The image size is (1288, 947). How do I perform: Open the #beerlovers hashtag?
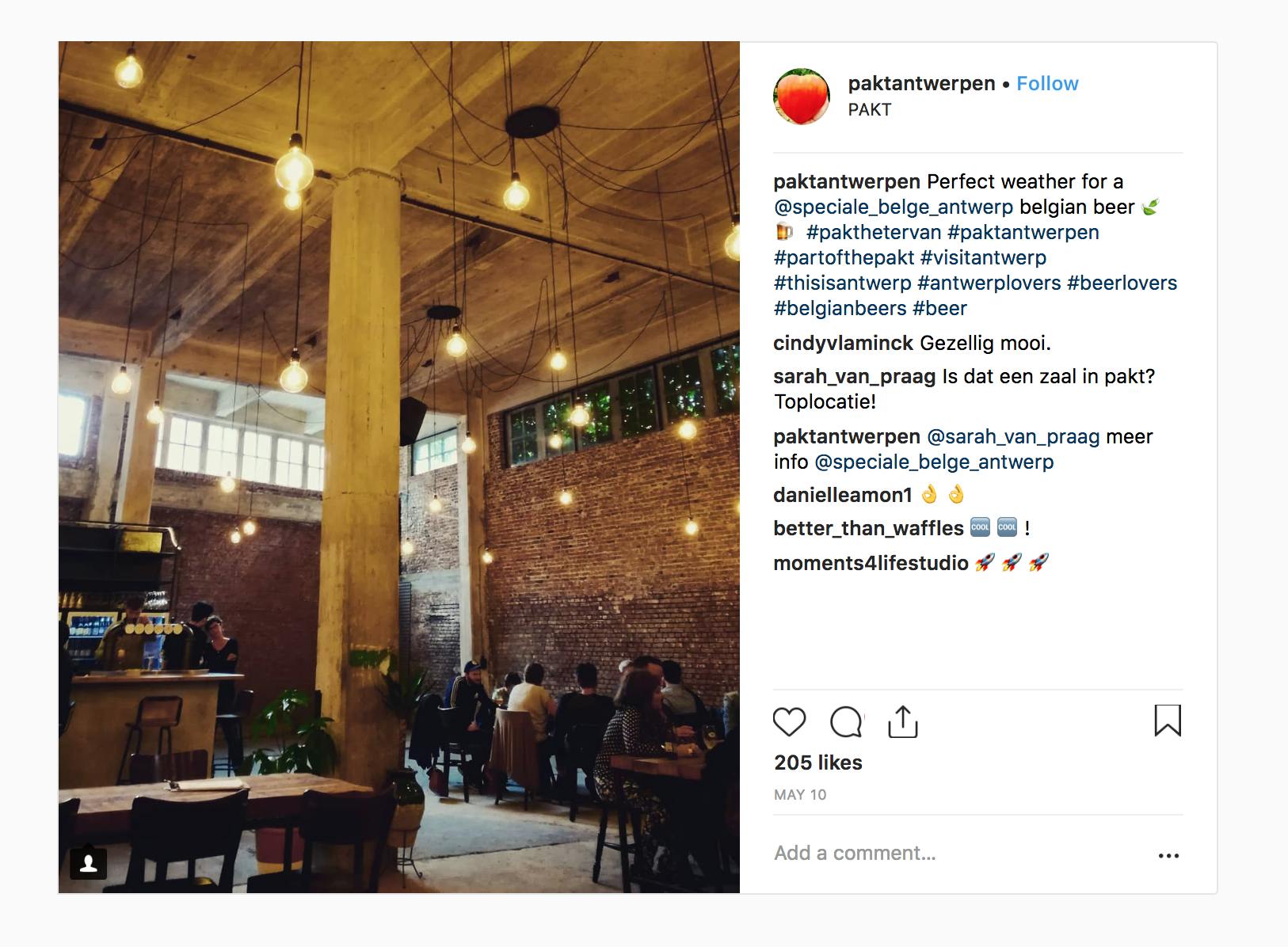tap(1122, 283)
